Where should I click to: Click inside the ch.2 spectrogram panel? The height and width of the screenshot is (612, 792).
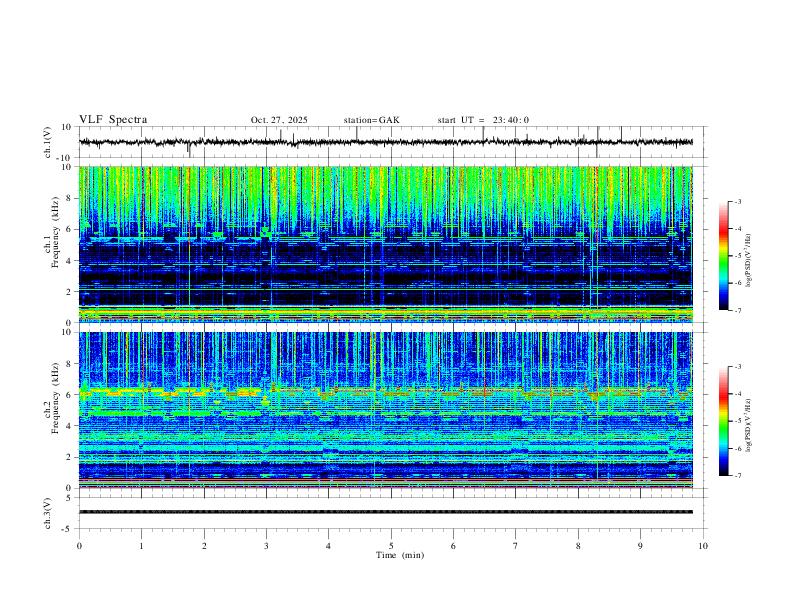386,410
